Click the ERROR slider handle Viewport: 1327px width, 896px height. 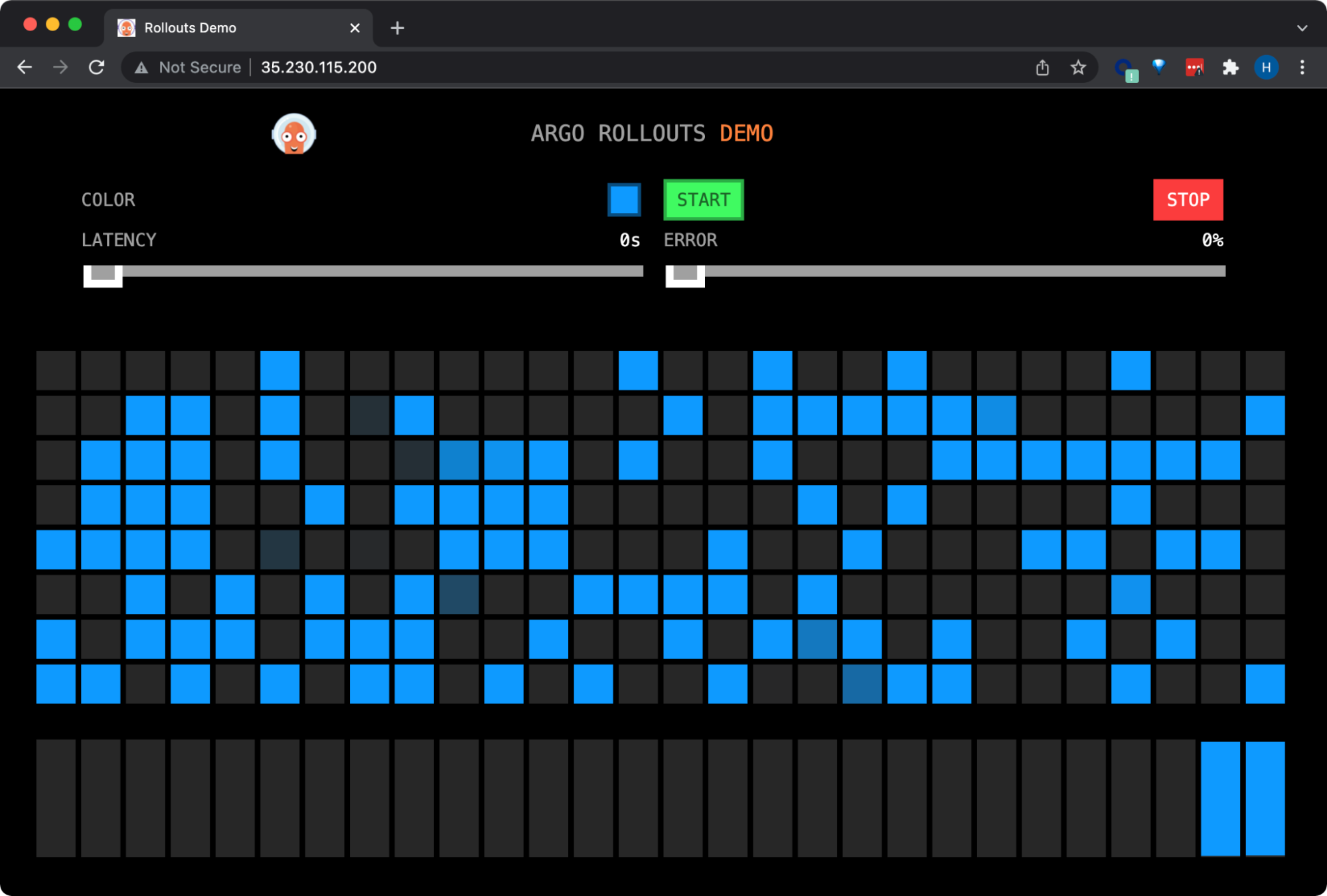(685, 275)
